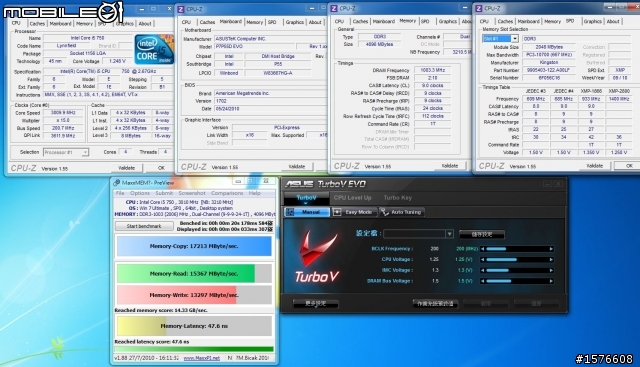The image size is (640, 367).
Task: Click Validate in the CPU-Z Mainboard window
Action: [297, 167]
